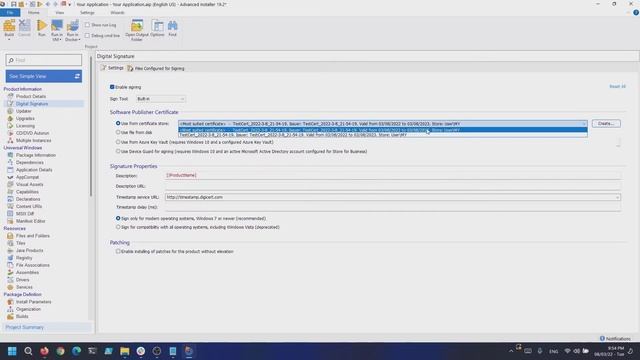Viewport: 640px width, 360px height.
Task: Open Product Details page
Action: (31, 96)
